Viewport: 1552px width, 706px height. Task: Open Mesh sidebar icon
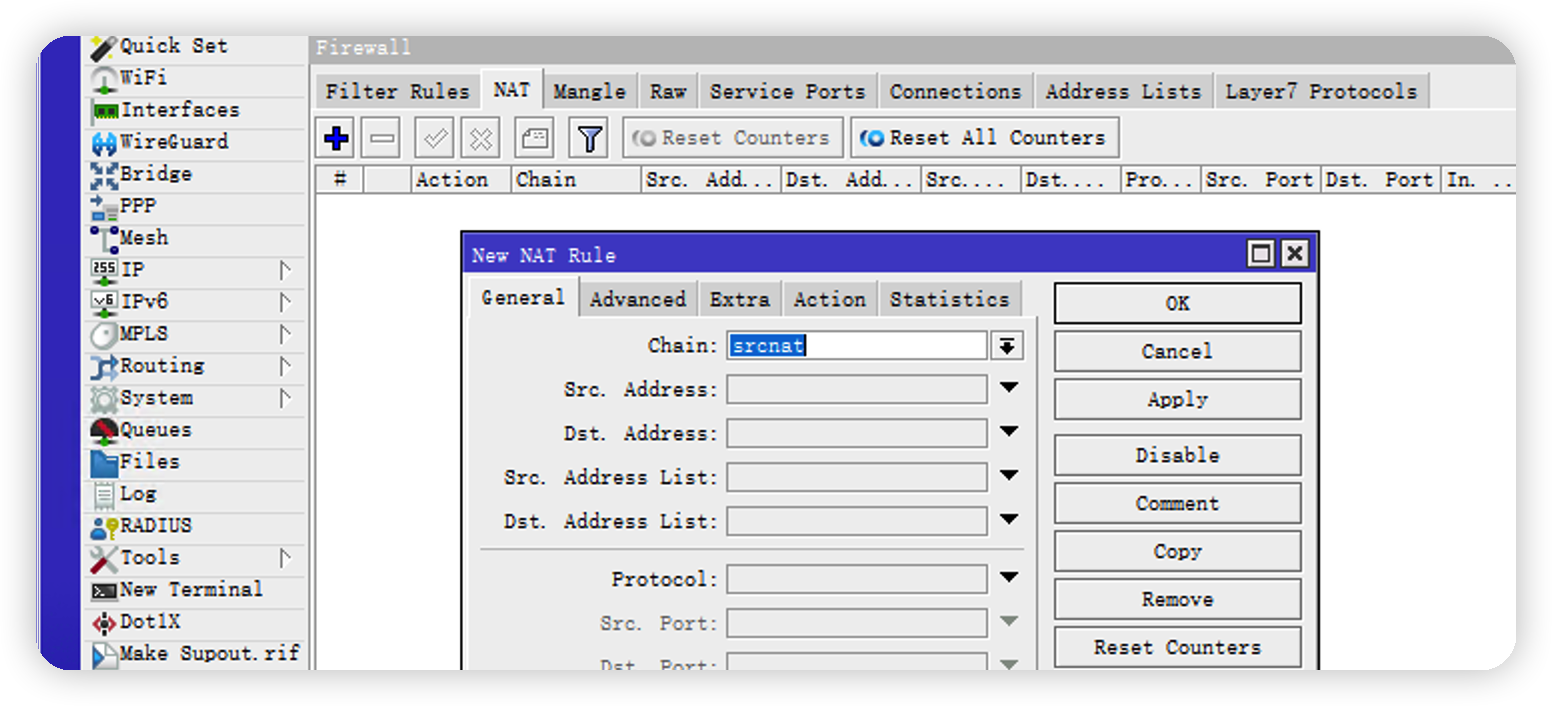[104, 239]
